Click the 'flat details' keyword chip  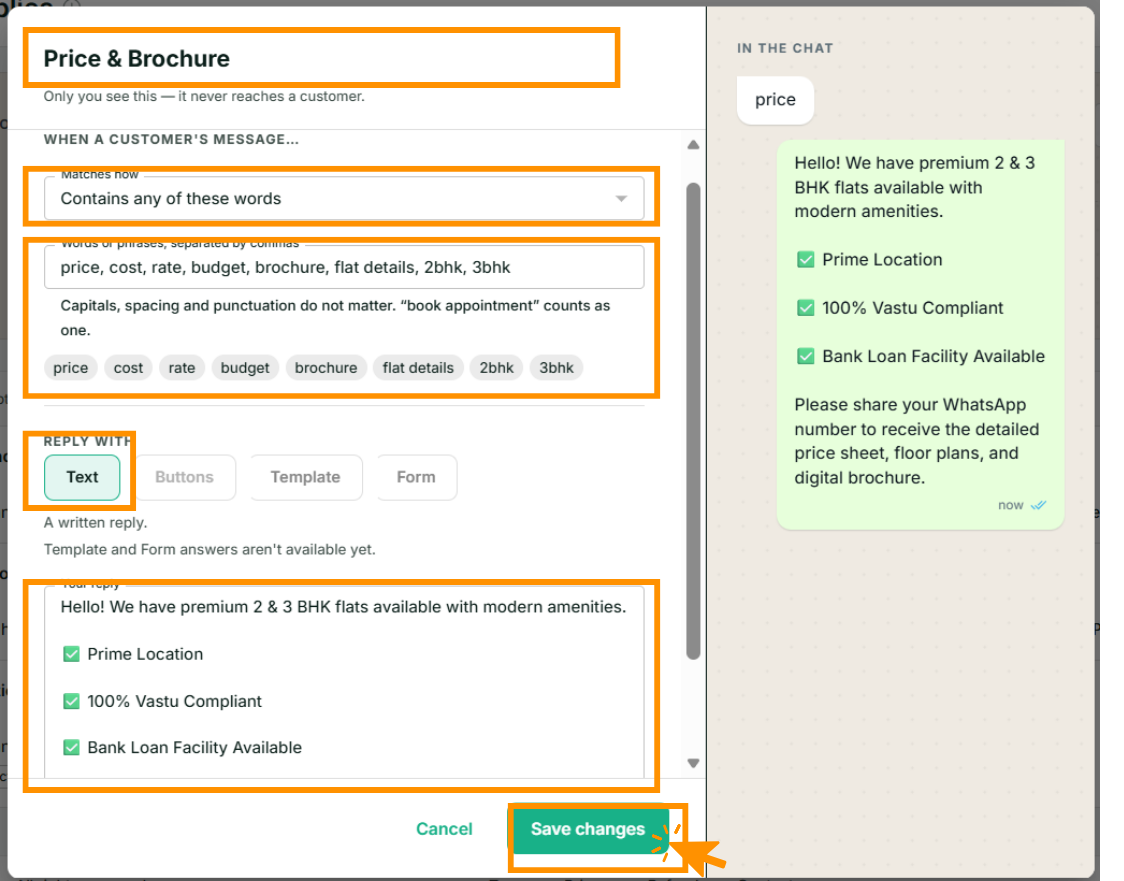click(x=418, y=368)
